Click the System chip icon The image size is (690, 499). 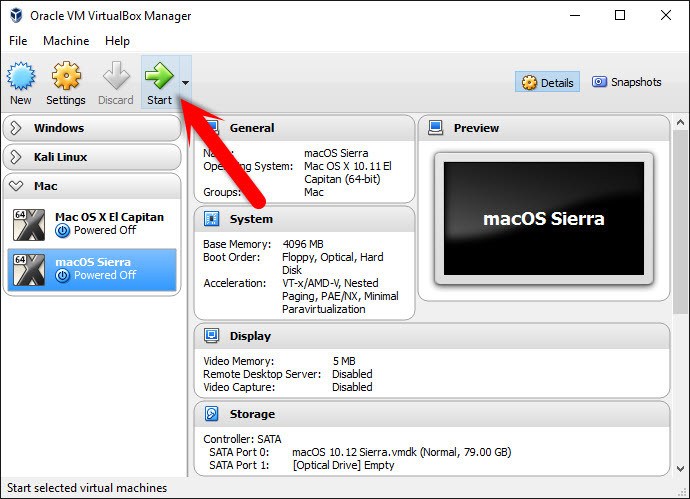click(212, 219)
